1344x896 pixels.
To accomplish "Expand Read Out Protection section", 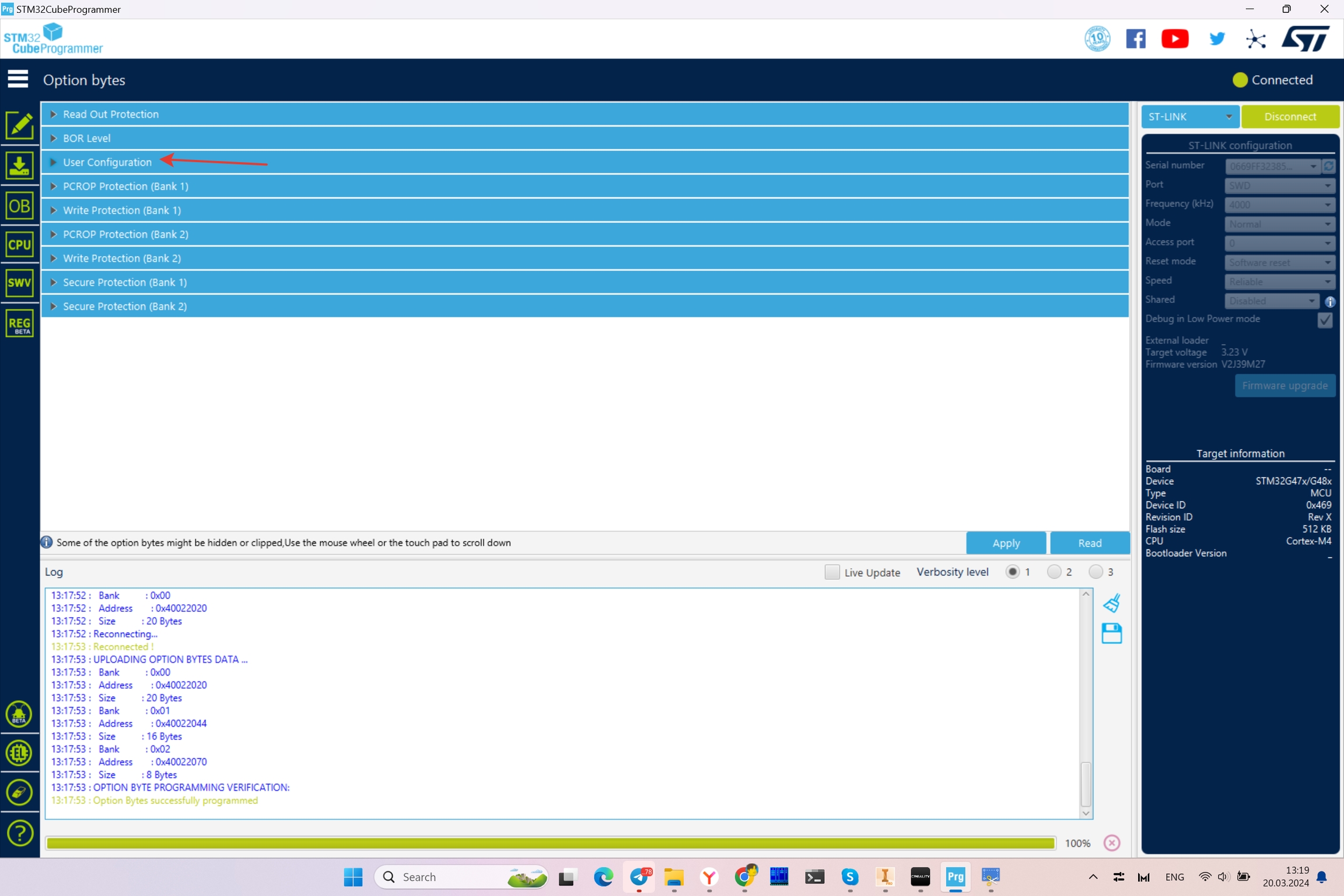I will tap(110, 114).
